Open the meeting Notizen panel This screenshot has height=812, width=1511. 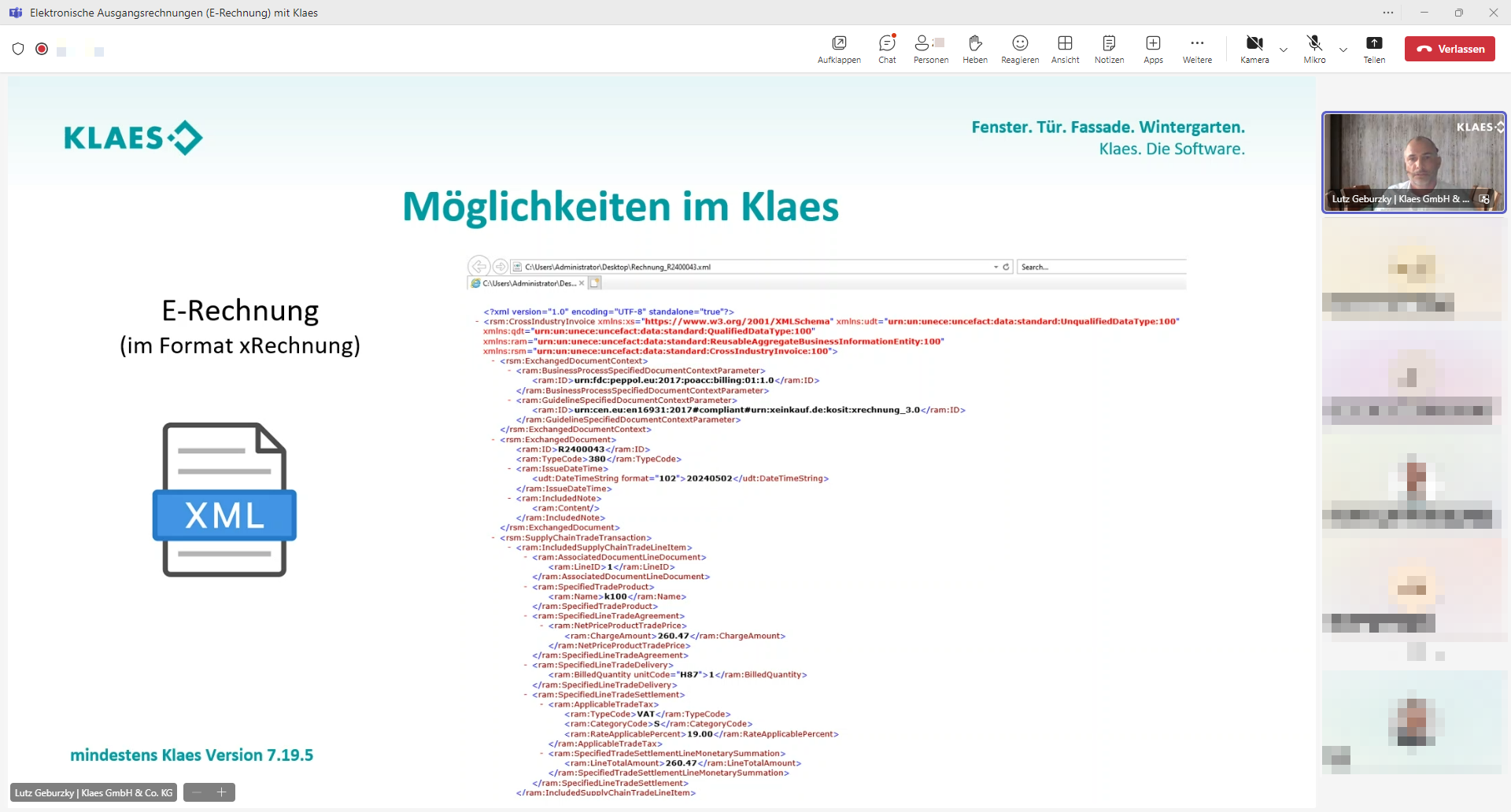[x=1109, y=49]
